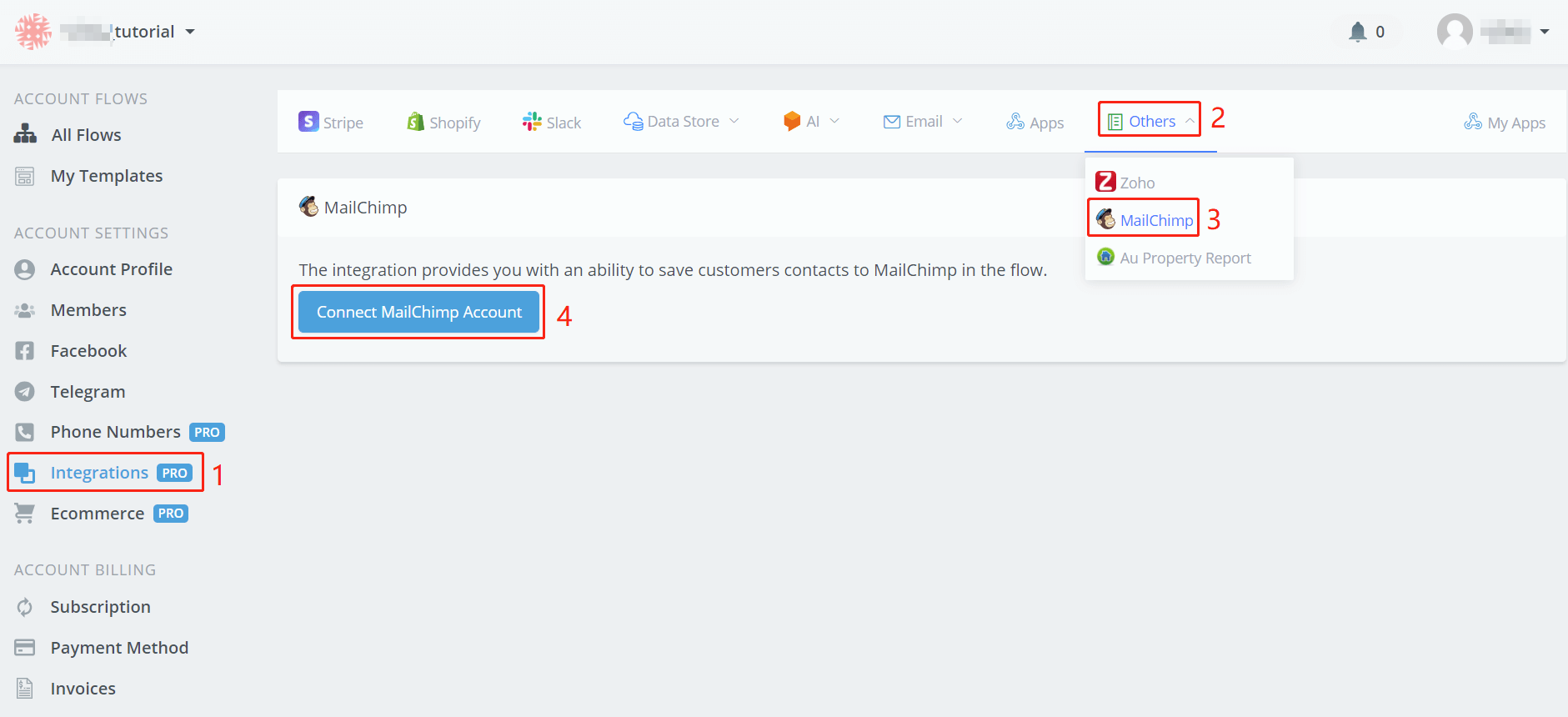Click the Ecommerce cart icon
Viewport: 1568px width, 717px height.
[25, 514]
